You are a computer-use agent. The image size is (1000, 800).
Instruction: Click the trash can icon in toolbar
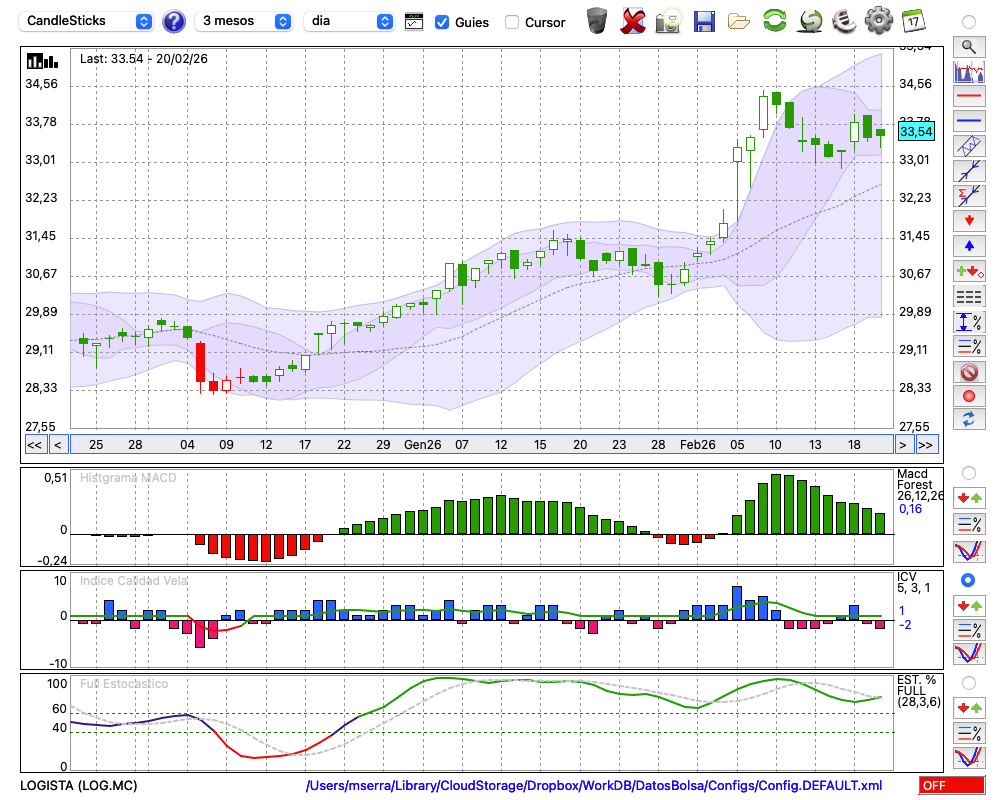click(597, 21)
